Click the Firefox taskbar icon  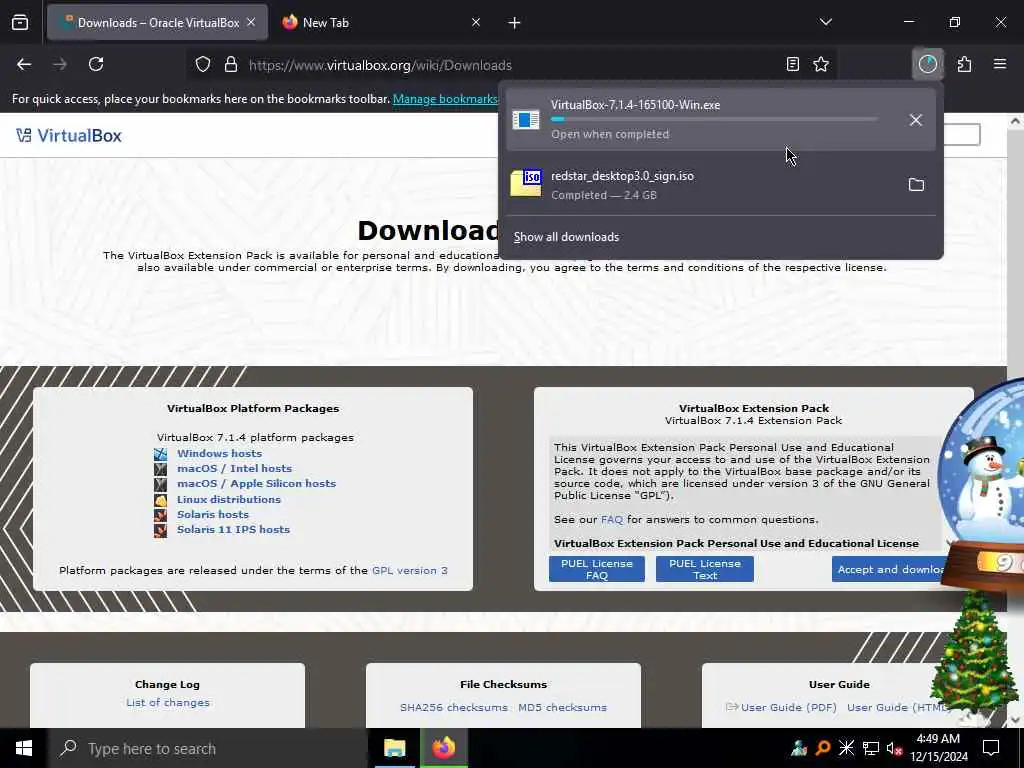(x=443, y=748)
